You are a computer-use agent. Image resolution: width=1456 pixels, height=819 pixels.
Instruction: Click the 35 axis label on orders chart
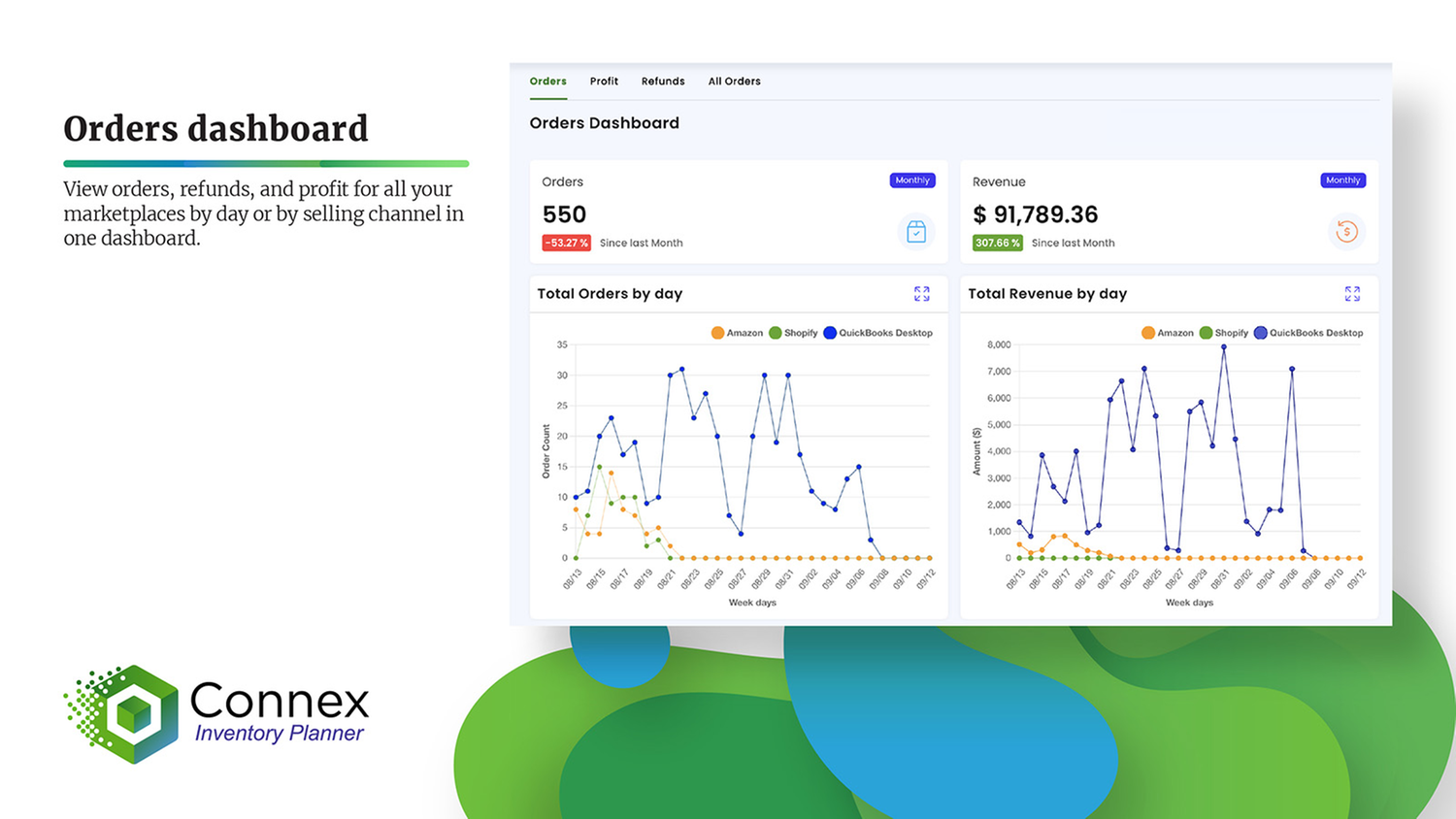562,344
